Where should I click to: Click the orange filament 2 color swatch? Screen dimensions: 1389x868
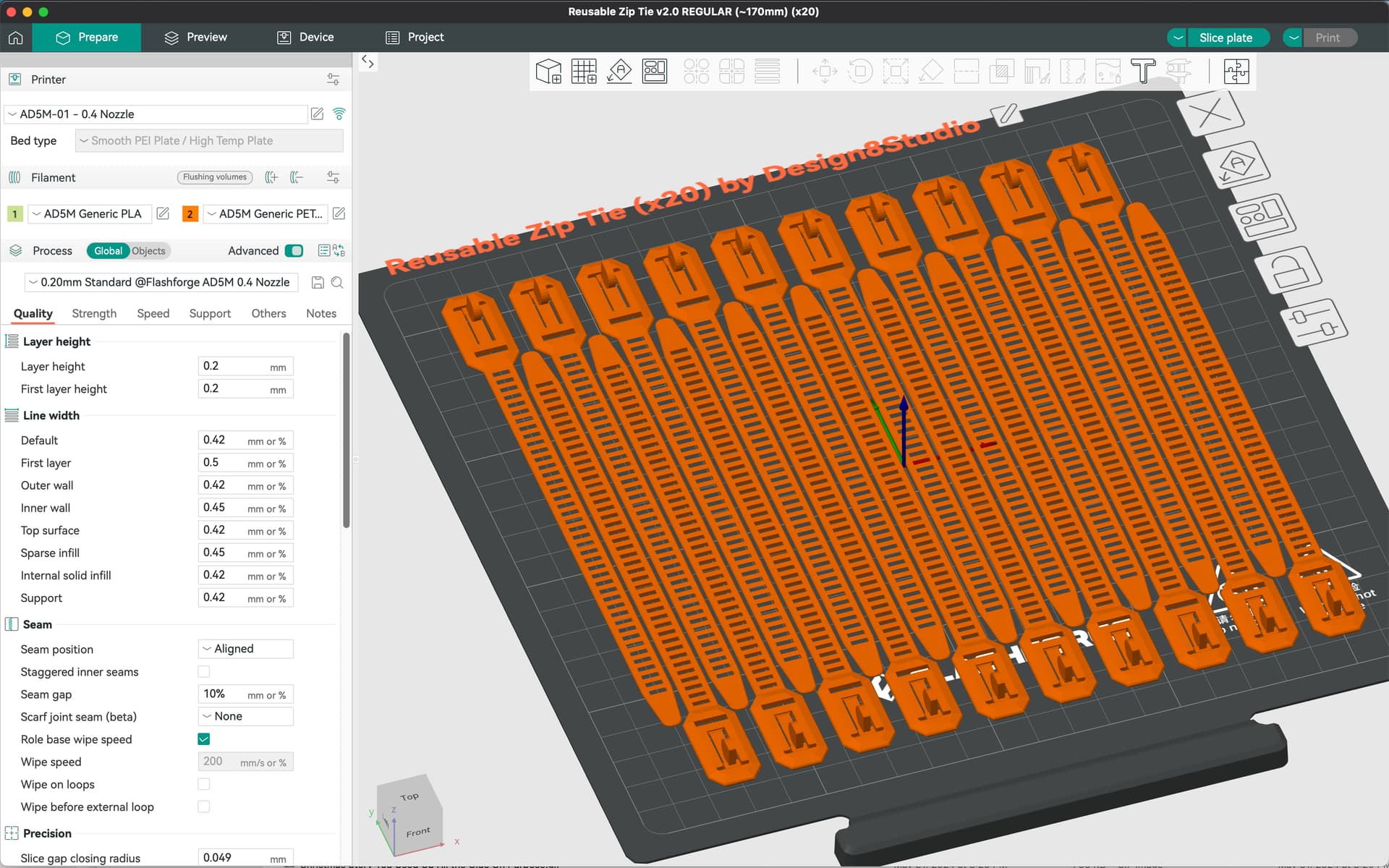coord(190,214)
